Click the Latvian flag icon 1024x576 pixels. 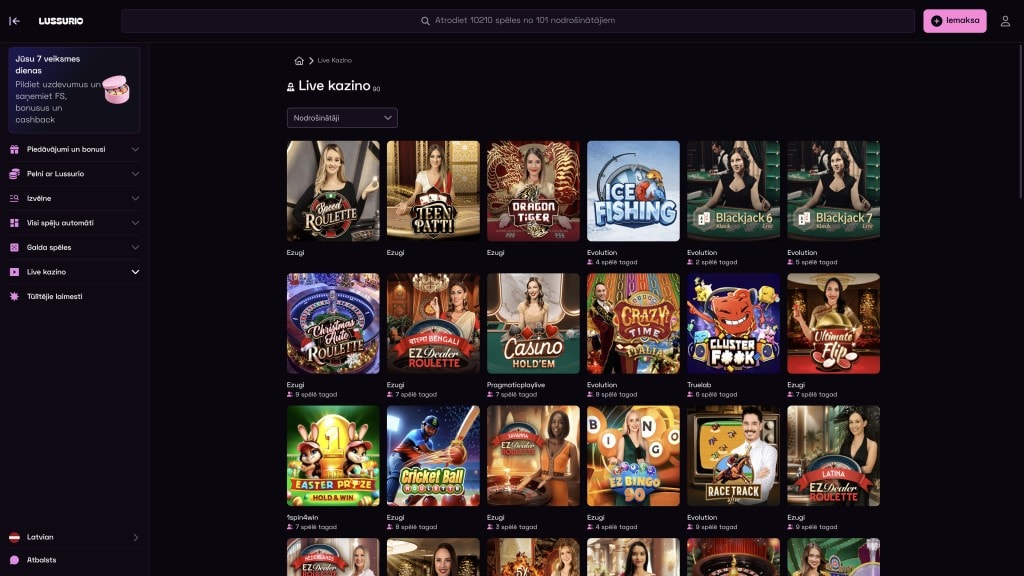tap(14, 537)
